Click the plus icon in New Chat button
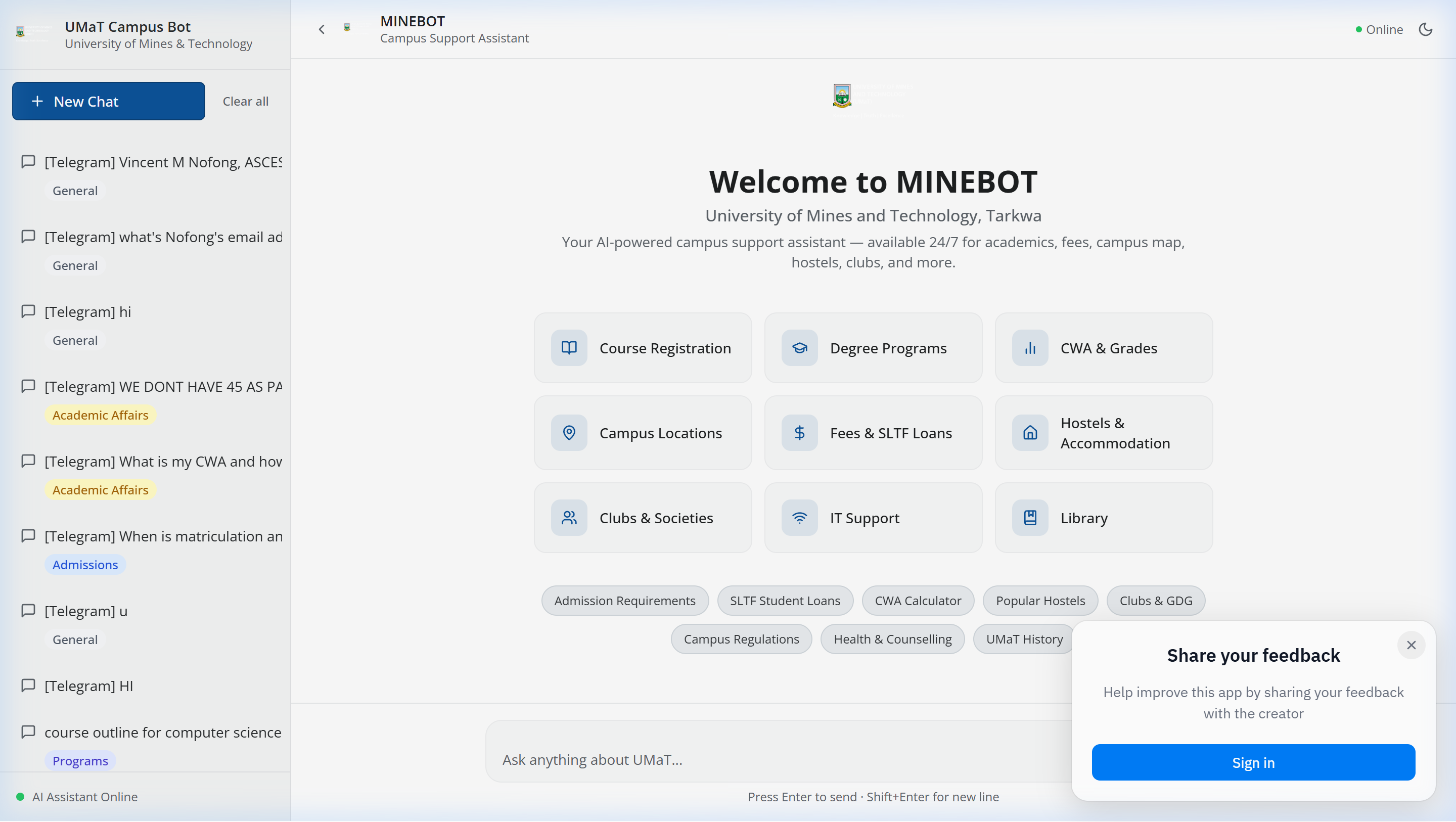 pyautogui.click(x=37, y=101)
